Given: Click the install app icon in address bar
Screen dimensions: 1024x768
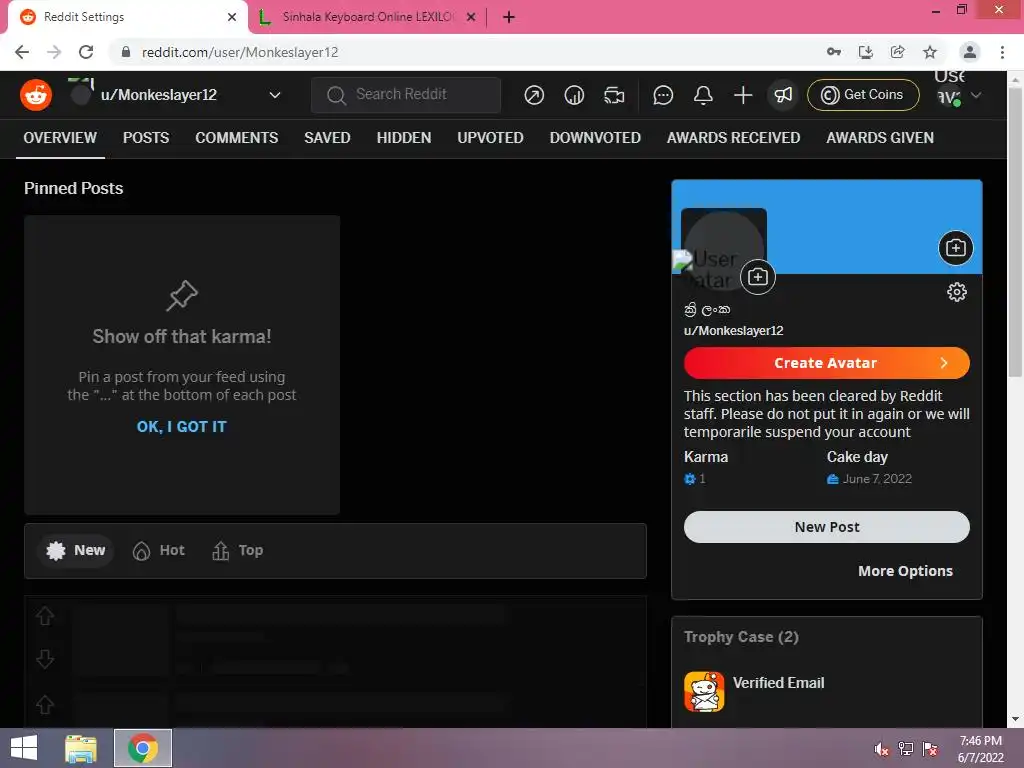Looking at the screenshot, I should point(866,52).
